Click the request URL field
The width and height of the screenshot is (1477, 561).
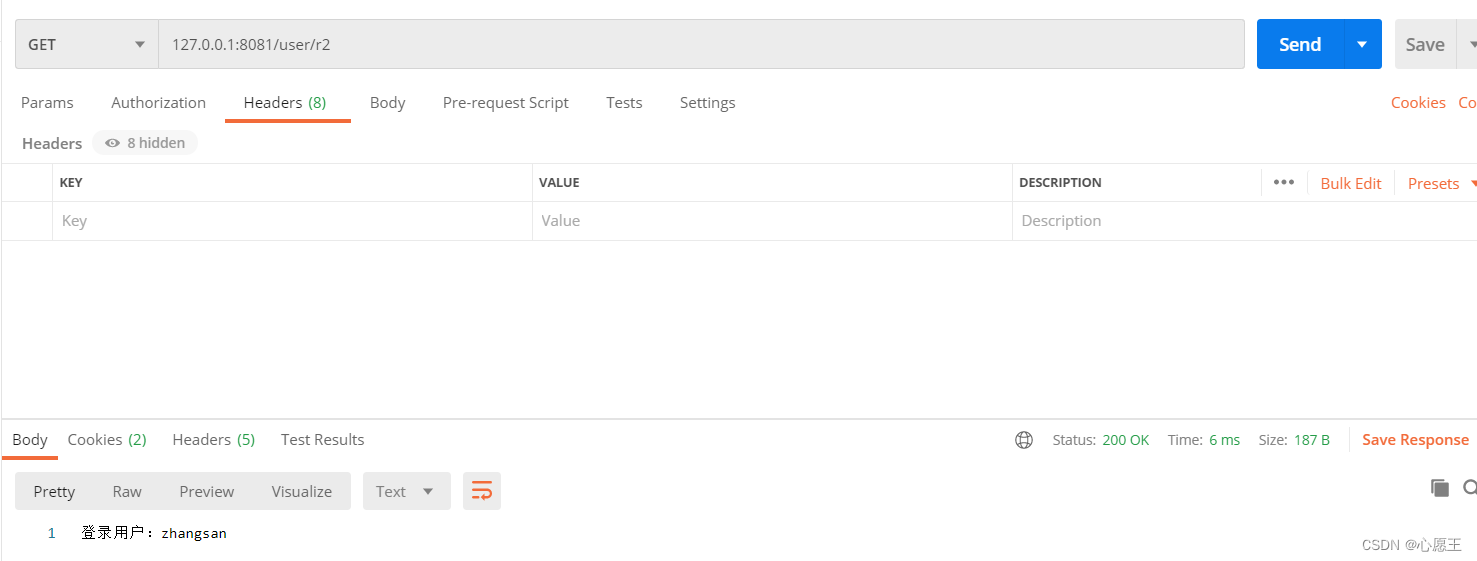click(701, 44)
